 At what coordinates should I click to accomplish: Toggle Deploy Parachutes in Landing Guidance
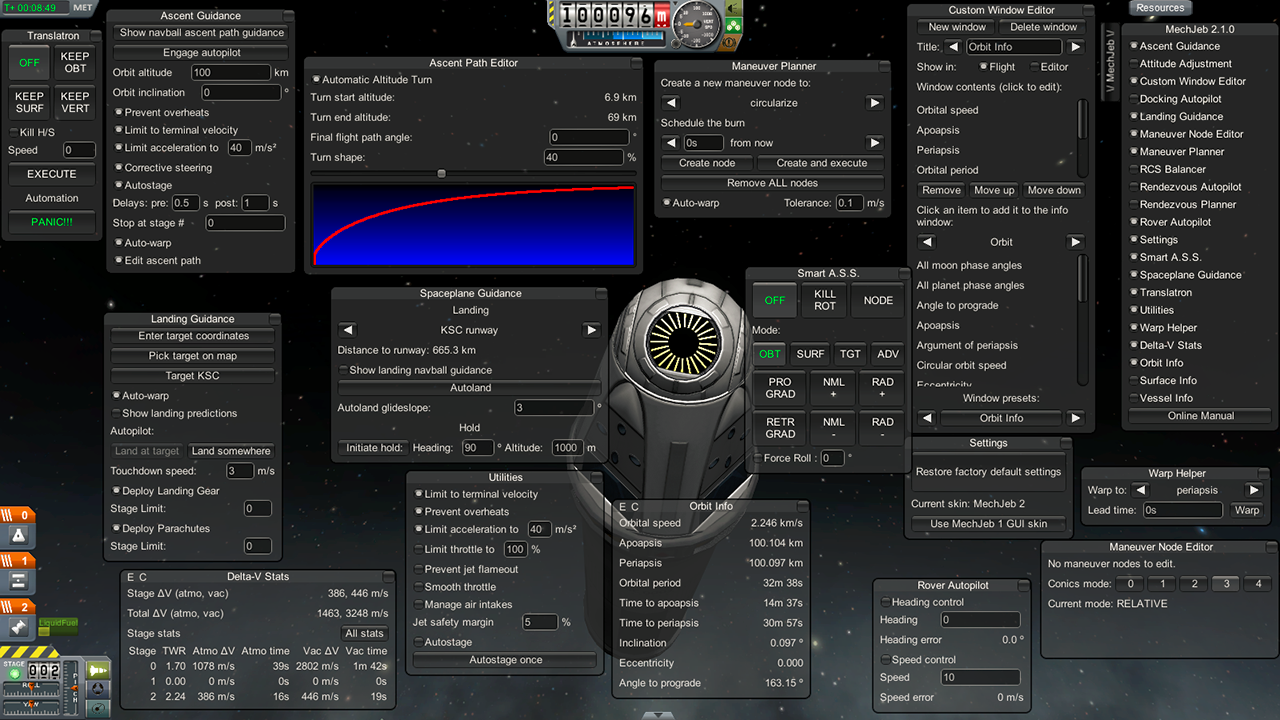click(x=160, y=528)
